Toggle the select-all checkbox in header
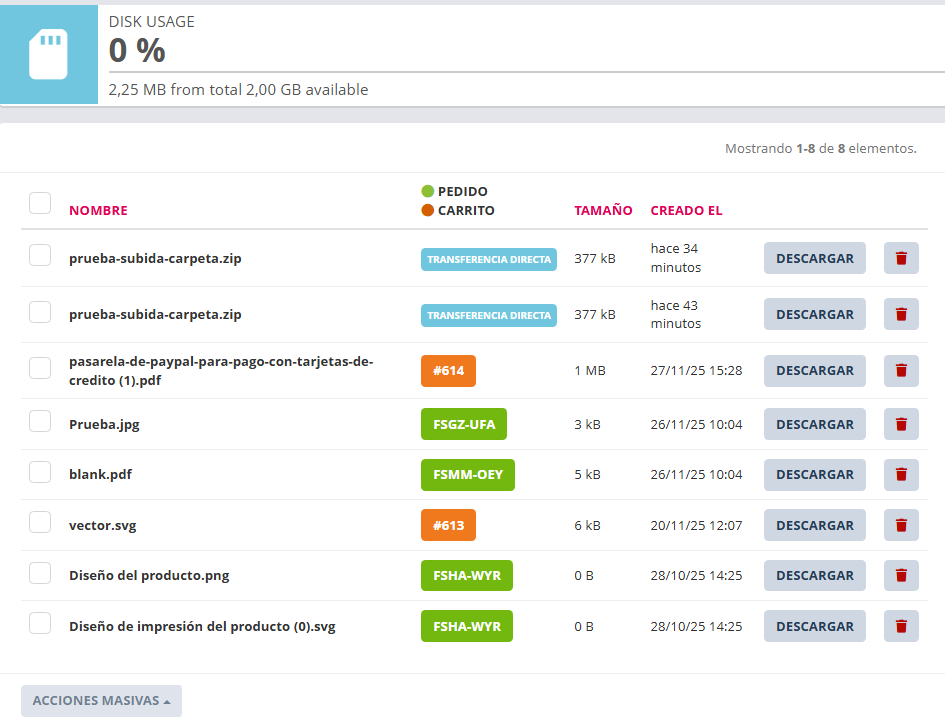Viewport: 945px width, 720px height. tap(40, 203)
